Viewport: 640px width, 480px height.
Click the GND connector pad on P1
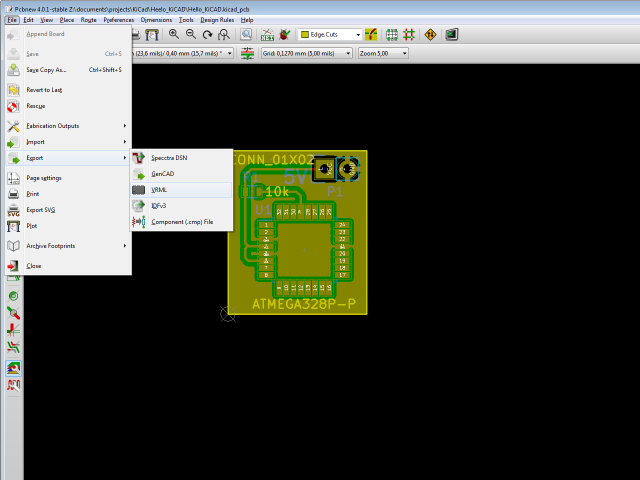pos(348,169)
